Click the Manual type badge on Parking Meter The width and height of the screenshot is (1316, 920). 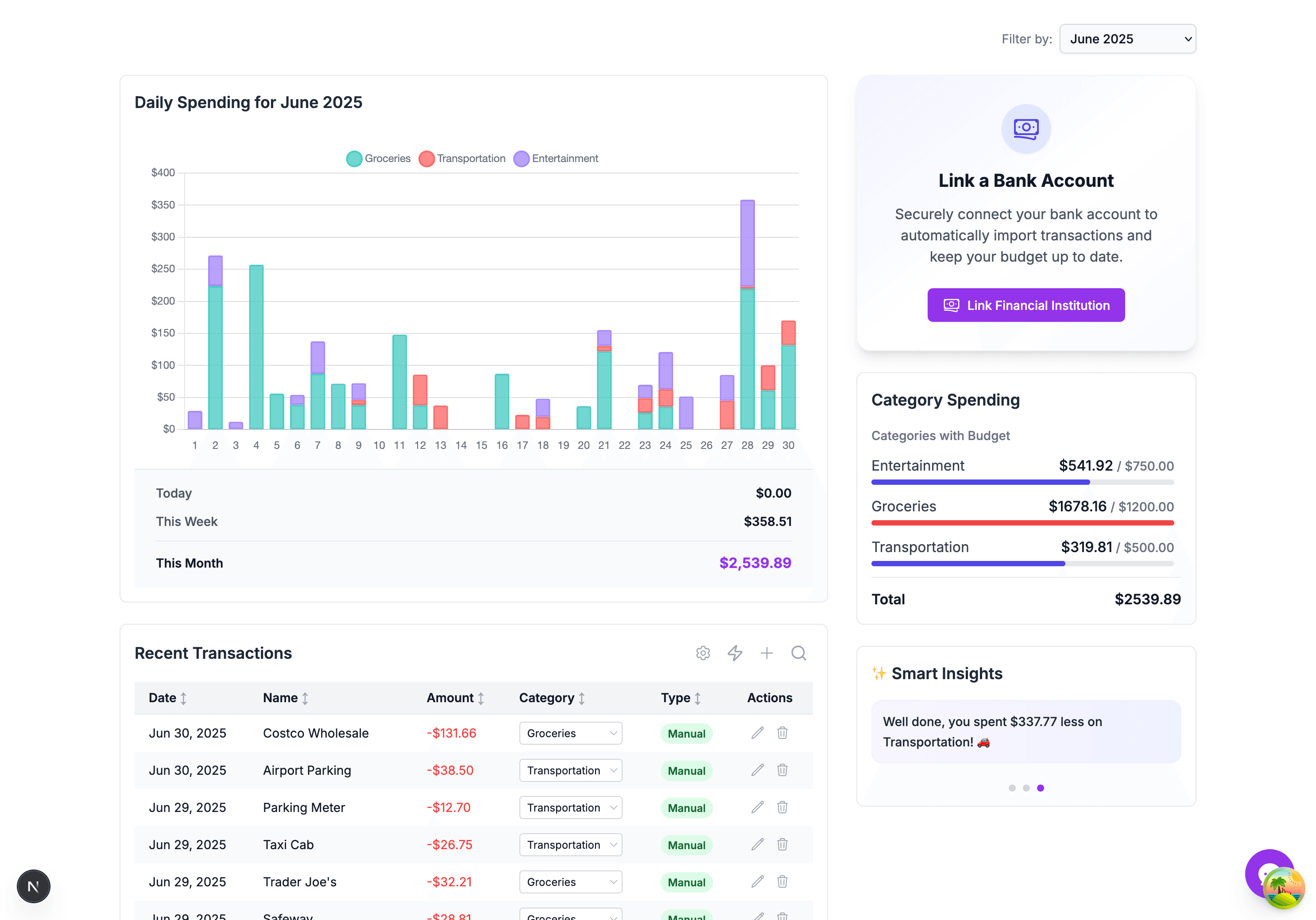[686, 808]
